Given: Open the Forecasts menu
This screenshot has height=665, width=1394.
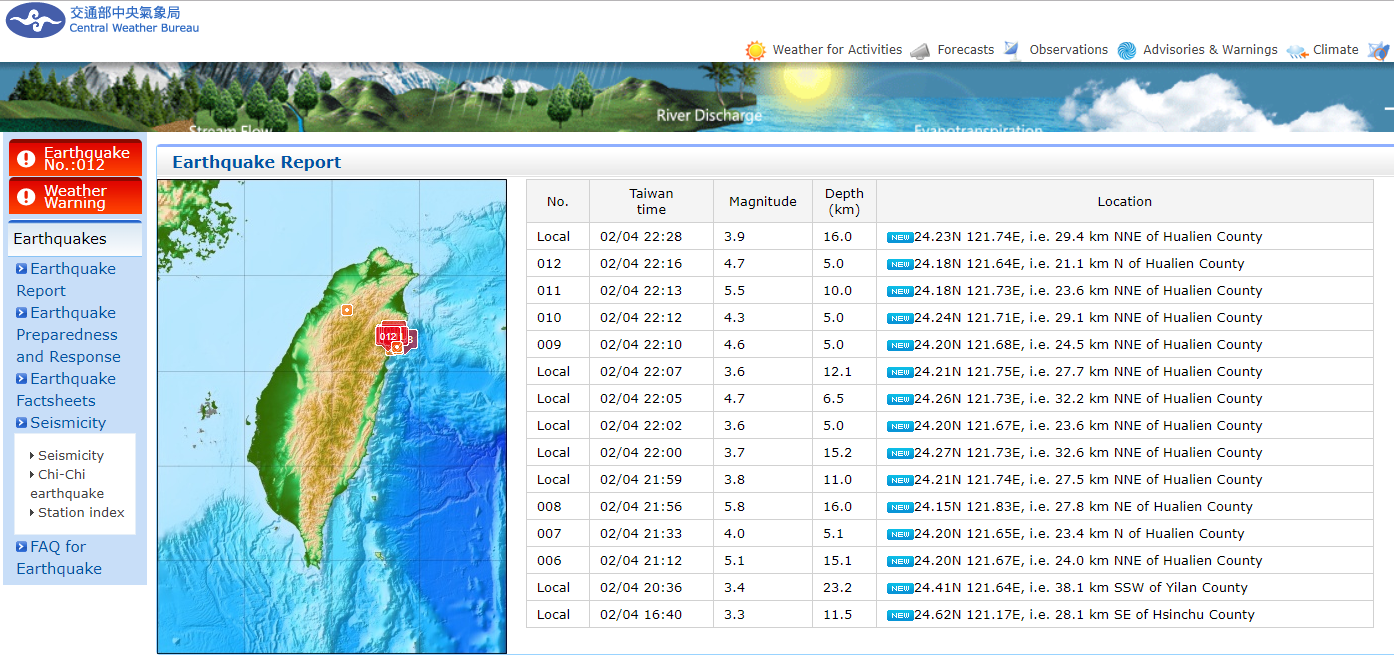Looking at the screenshot, I should [x=965, y=50].
